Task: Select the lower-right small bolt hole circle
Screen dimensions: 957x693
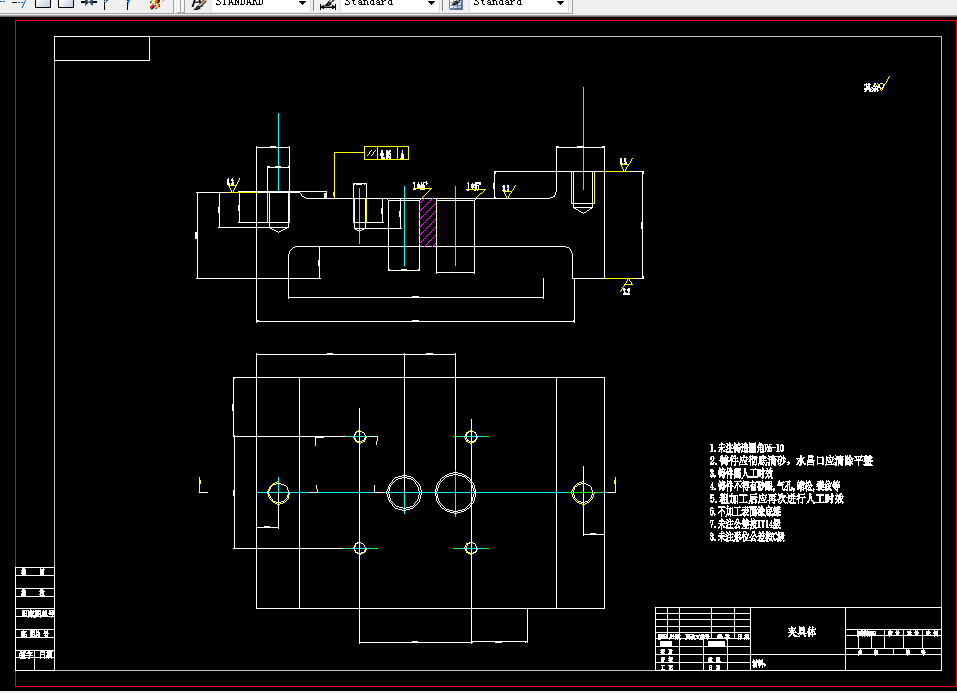Action: (x=471, y=548)
